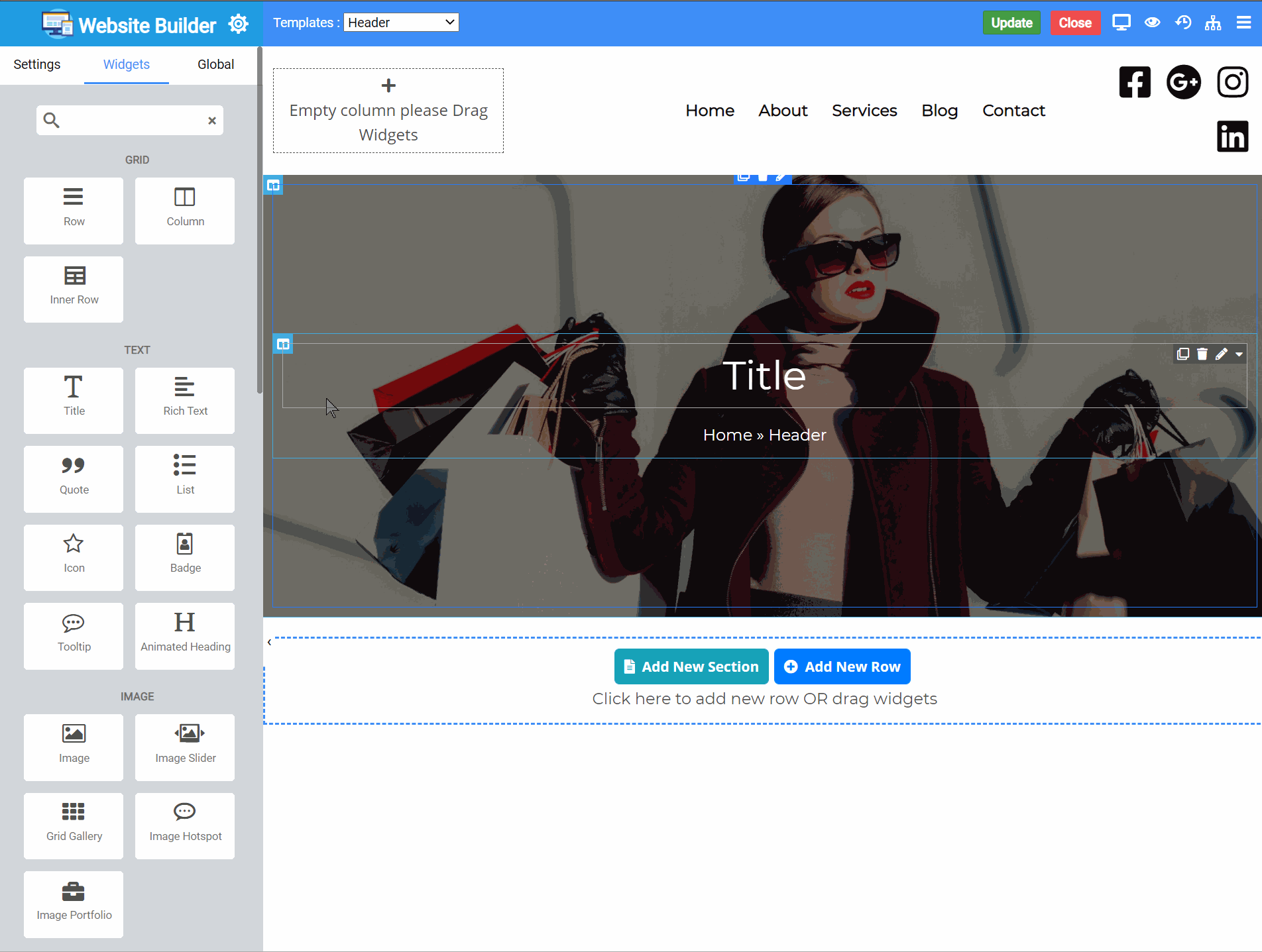
Task: Click the settings gear beside Website Builder
Action: click(x=238, y=24)
